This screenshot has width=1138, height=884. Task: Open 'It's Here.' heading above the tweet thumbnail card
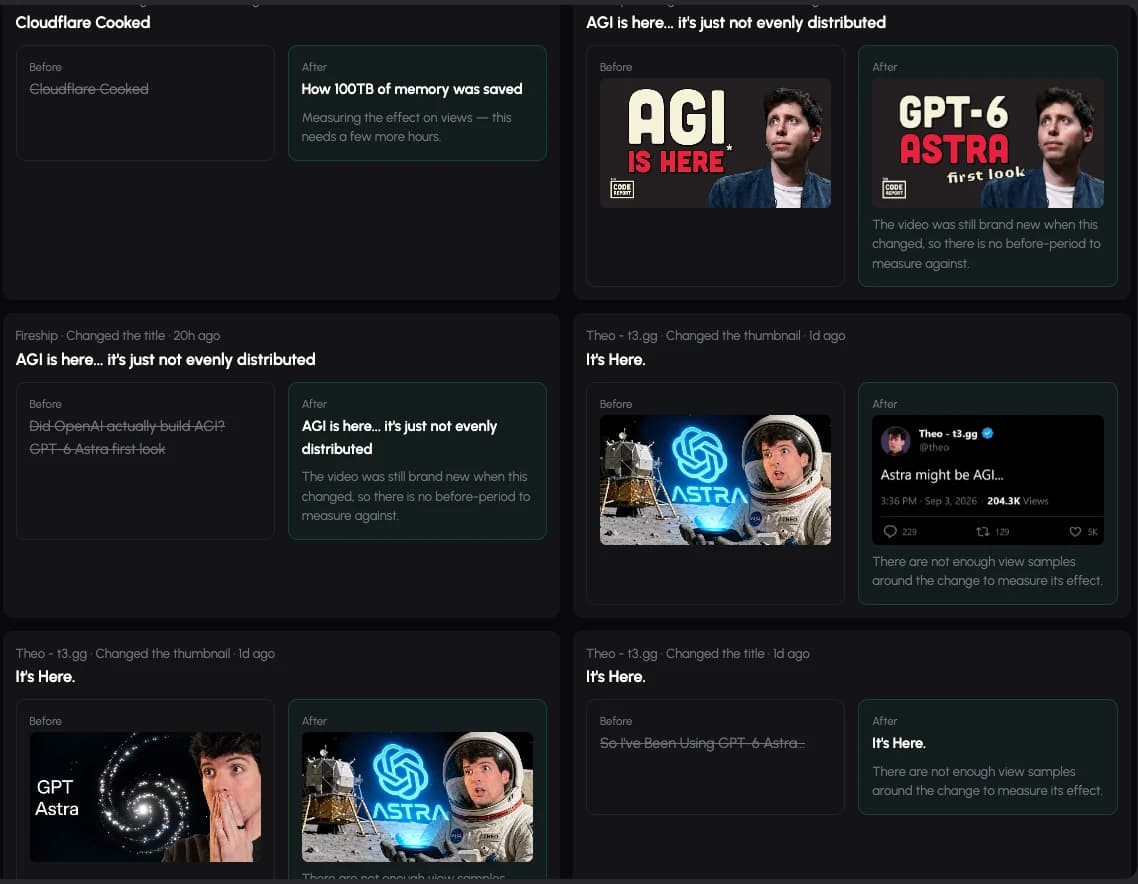point(615,359)
